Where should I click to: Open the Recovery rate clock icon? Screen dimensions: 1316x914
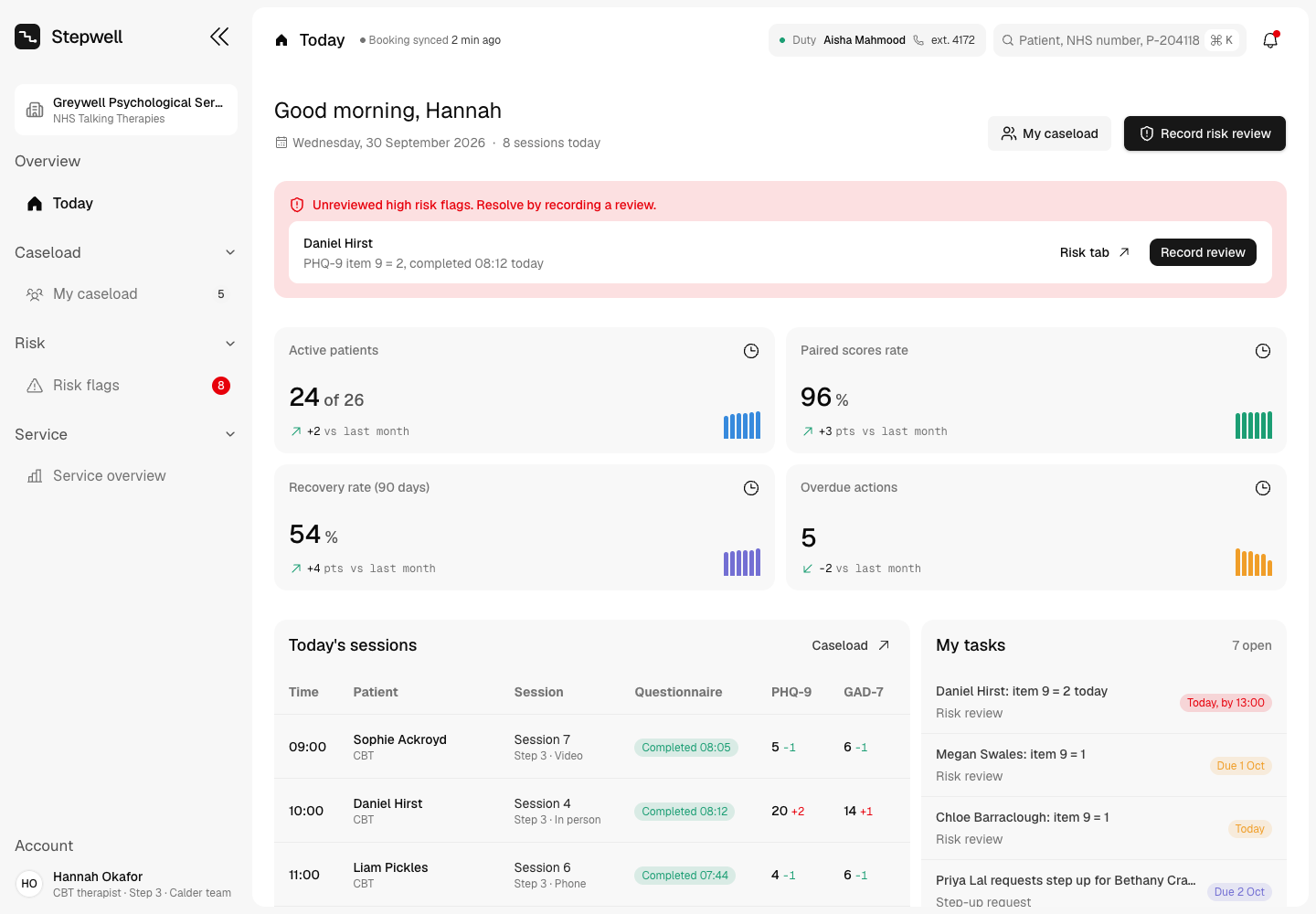point(751,488)
